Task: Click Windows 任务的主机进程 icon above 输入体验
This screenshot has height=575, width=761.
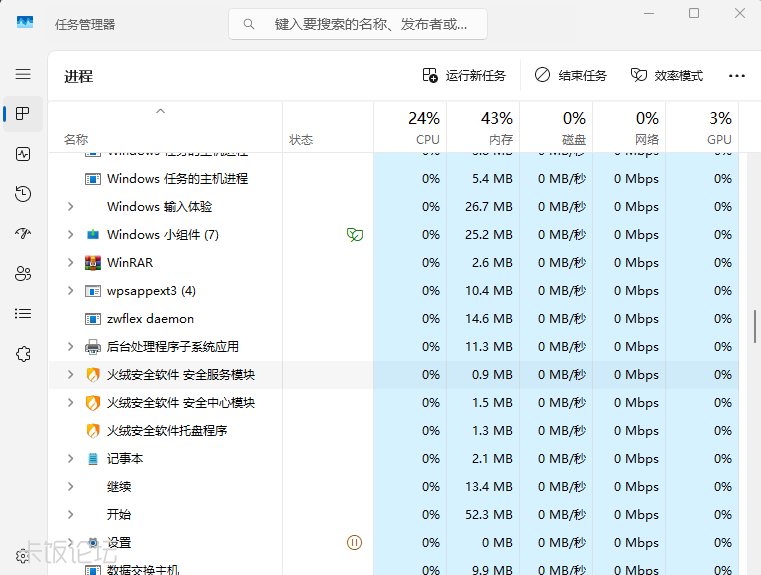Action: coord(93,179)
